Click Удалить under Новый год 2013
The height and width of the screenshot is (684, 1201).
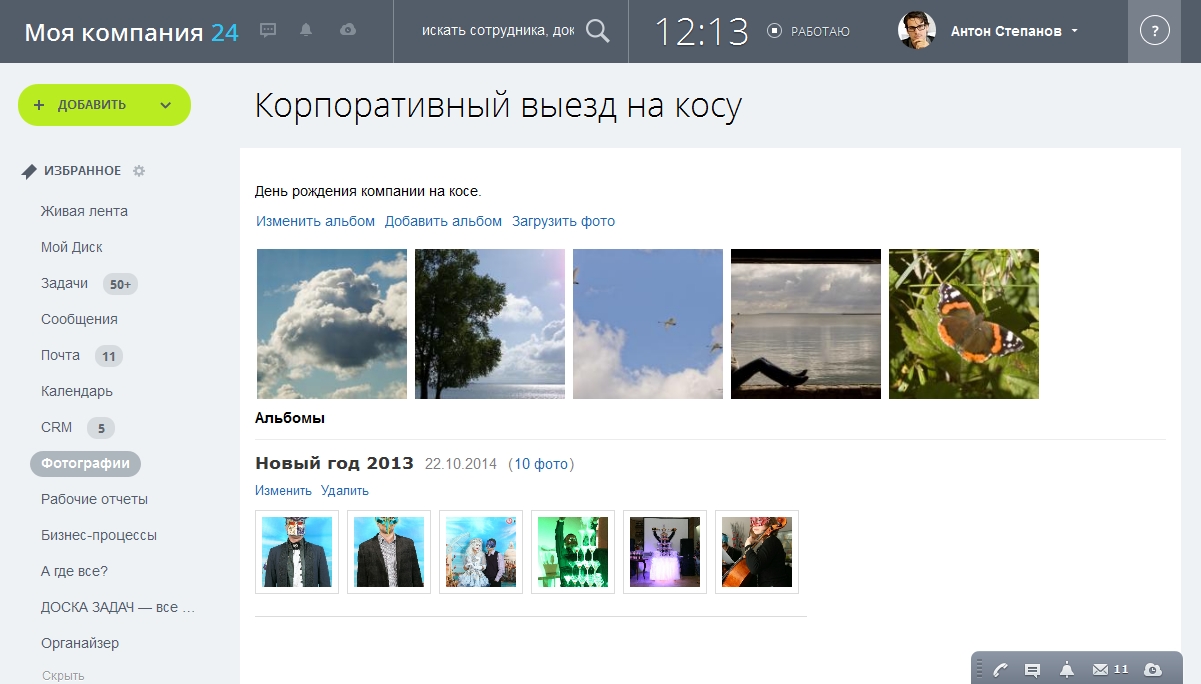[x=345, y=491]
